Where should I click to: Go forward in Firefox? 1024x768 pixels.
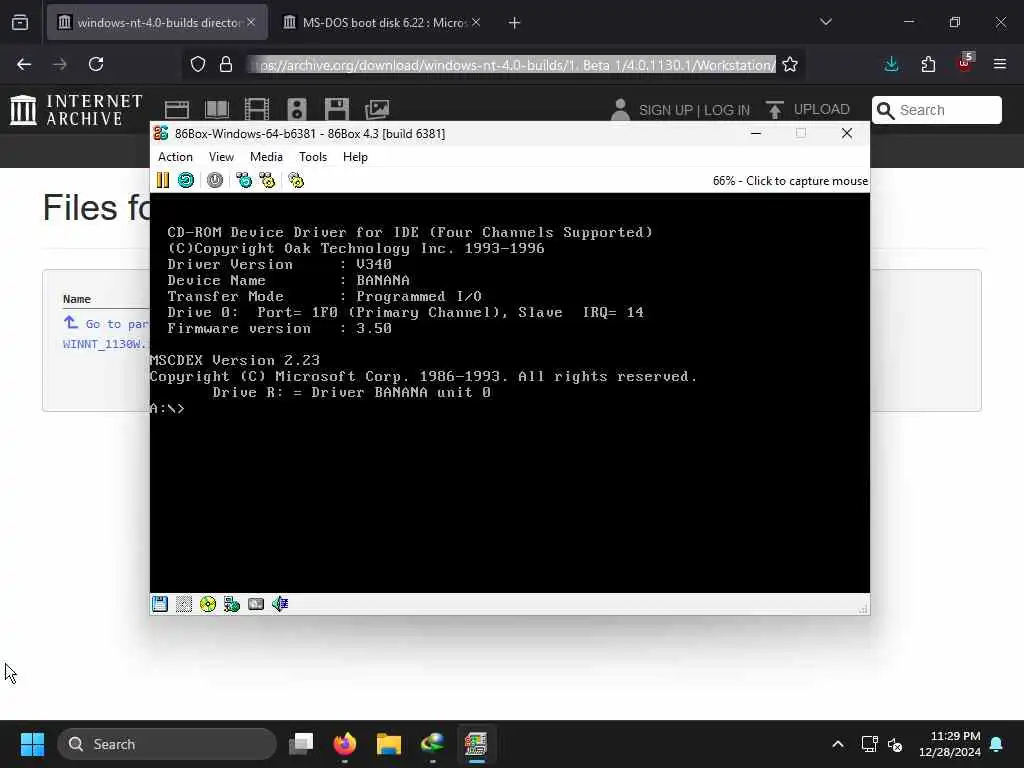click(60, 64)
